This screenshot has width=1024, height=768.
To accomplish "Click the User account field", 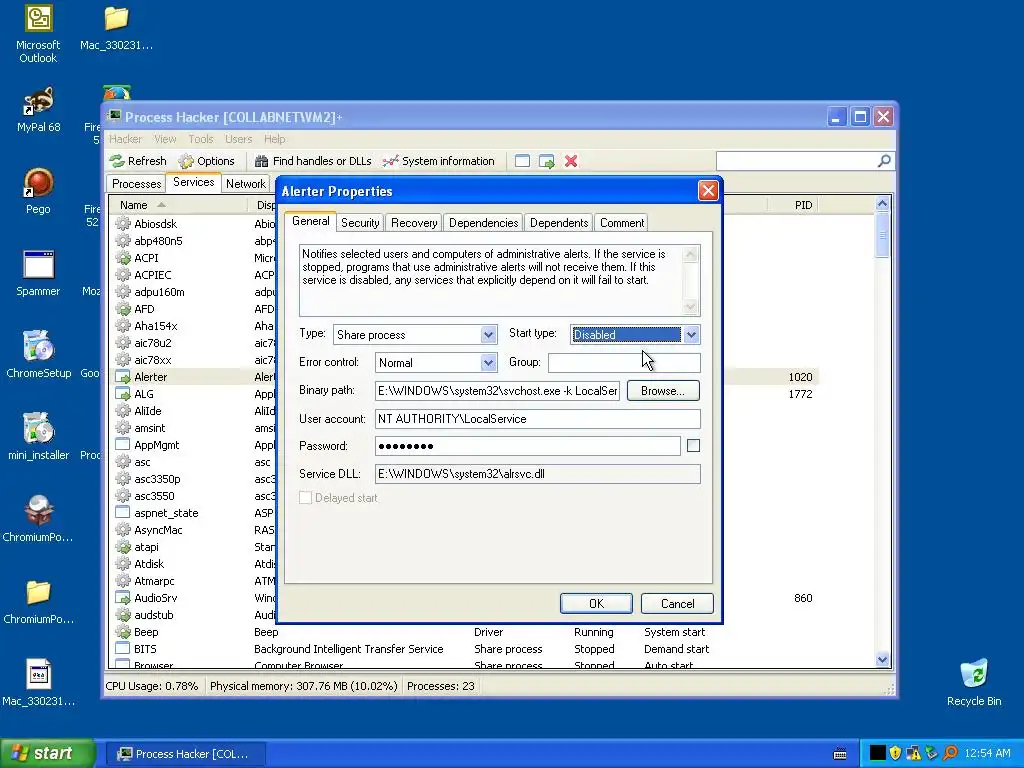I will click(537, 419).
